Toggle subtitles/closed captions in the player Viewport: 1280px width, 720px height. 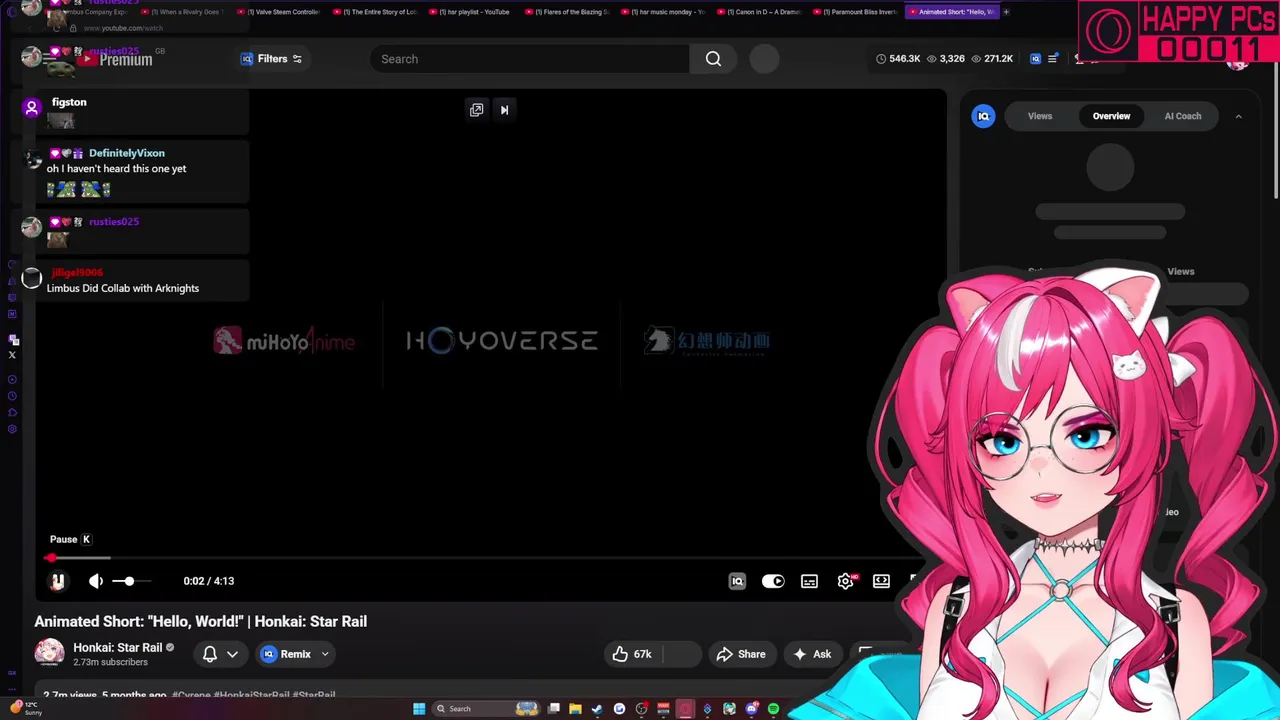809,581
